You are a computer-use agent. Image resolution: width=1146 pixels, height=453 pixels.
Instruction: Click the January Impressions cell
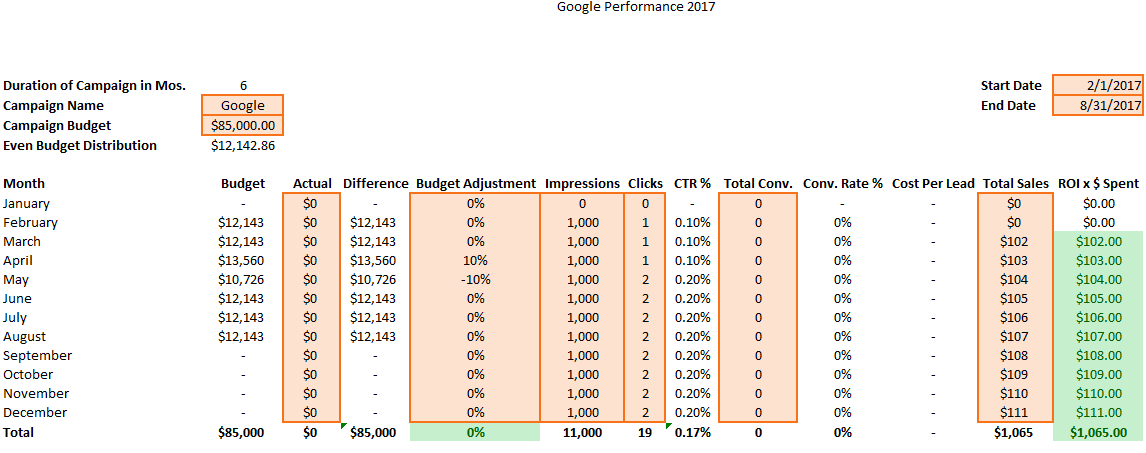click(582, 203)
